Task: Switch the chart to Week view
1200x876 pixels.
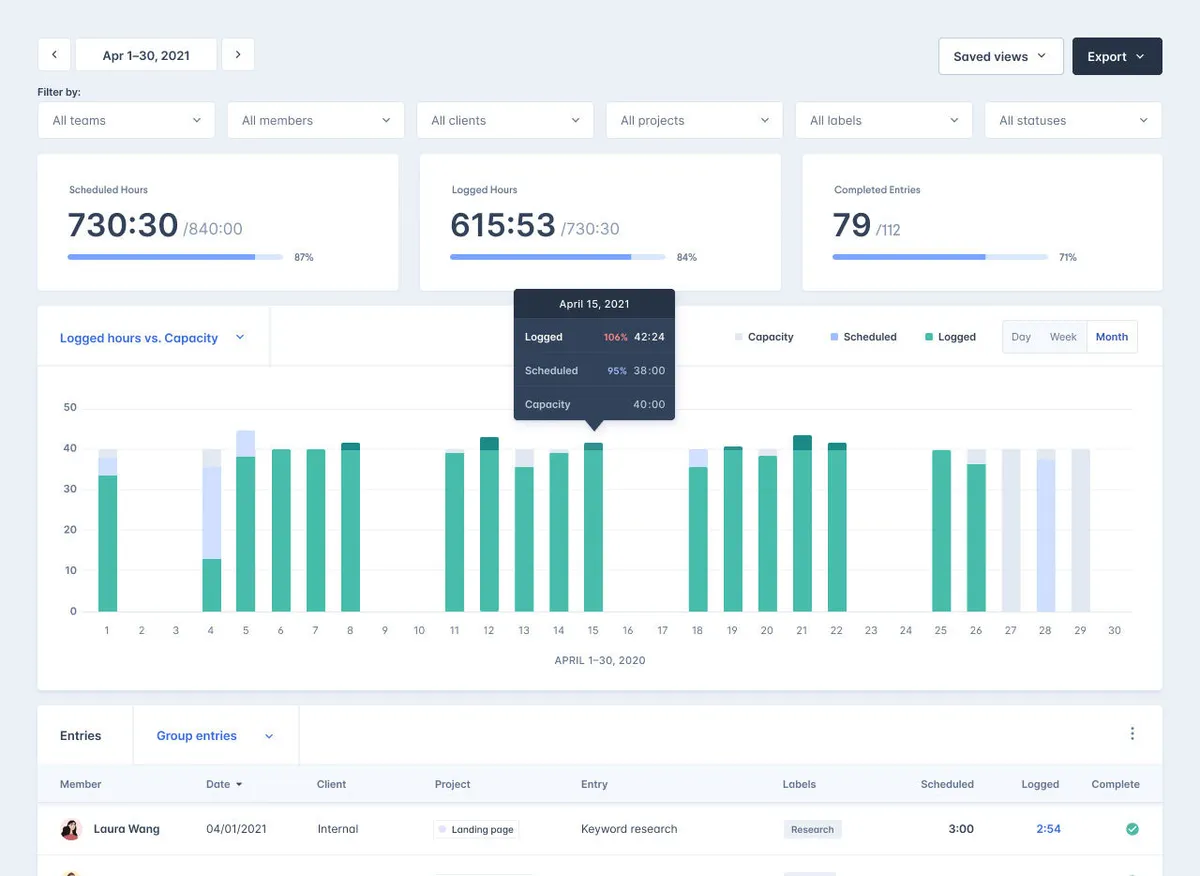Action: (1063, 337)
